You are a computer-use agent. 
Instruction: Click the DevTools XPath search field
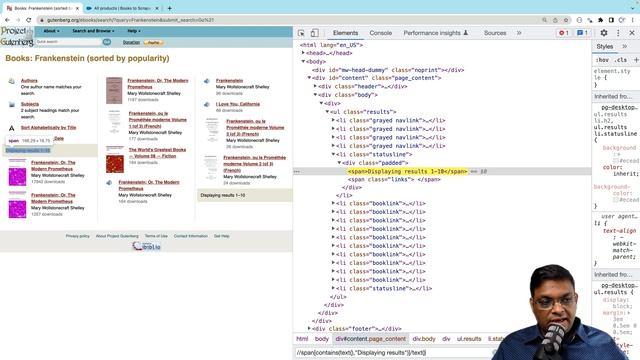tap(394, 353)
